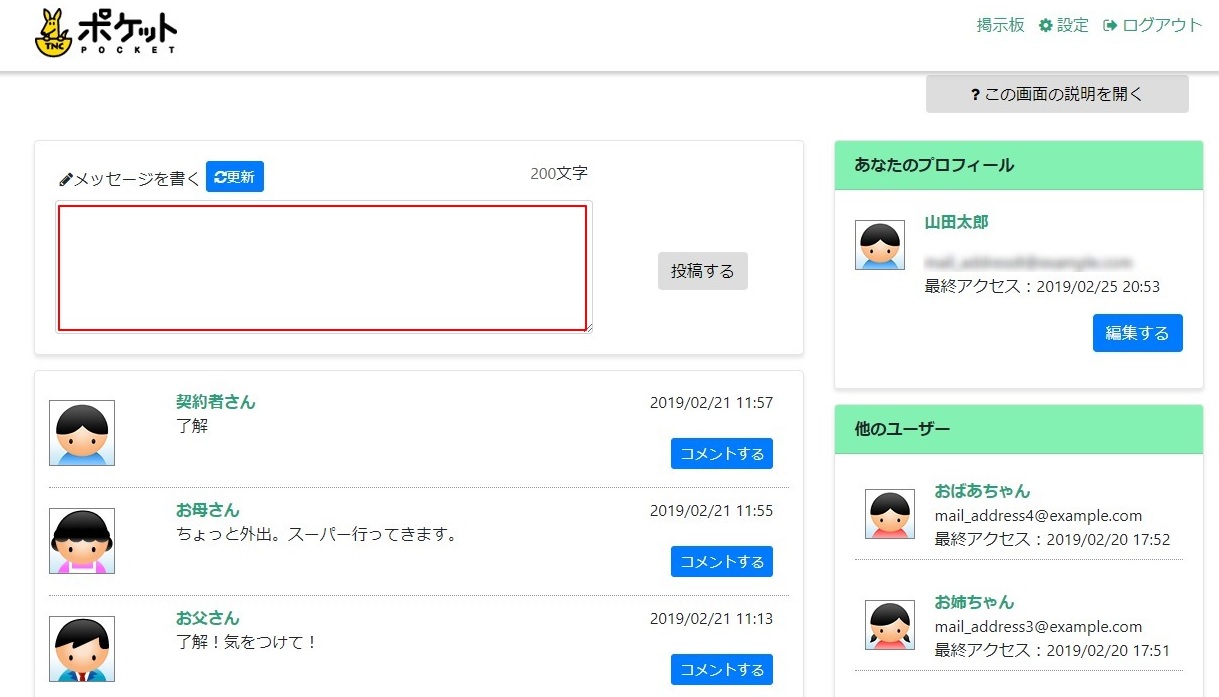Focus the message writing text area
Image resolution: width=1219 pixels, height=697 pixels.
tap(322, 267)
